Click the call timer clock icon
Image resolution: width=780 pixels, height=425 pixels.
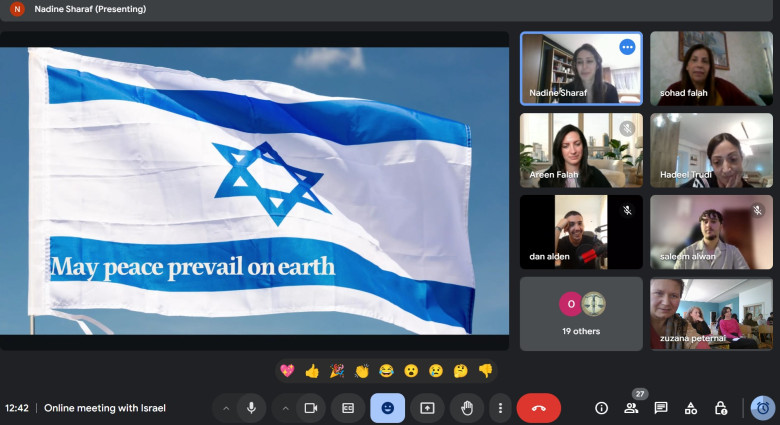coord(763,408)
